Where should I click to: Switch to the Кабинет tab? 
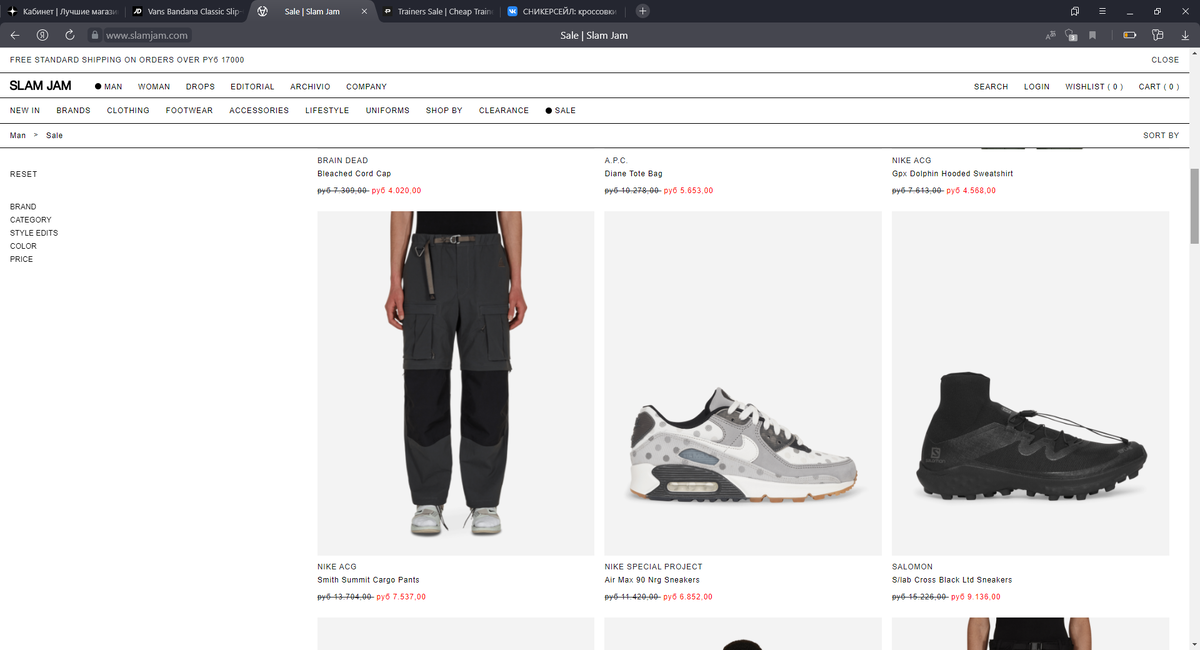point(63,11)
